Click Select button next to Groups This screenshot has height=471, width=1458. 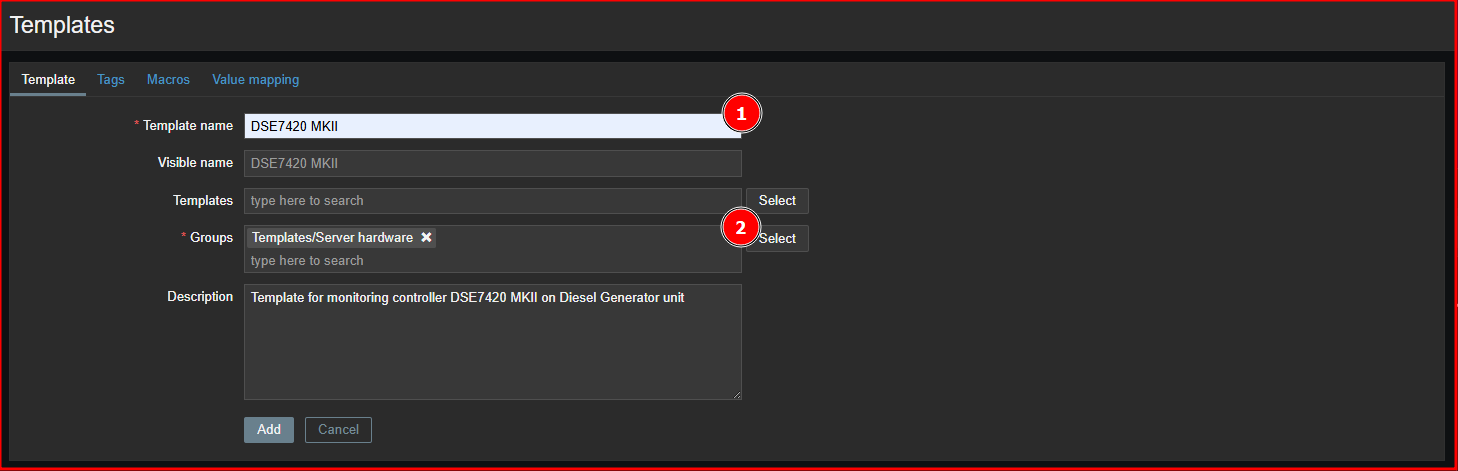pyautogui.click(x=777, y=239)
